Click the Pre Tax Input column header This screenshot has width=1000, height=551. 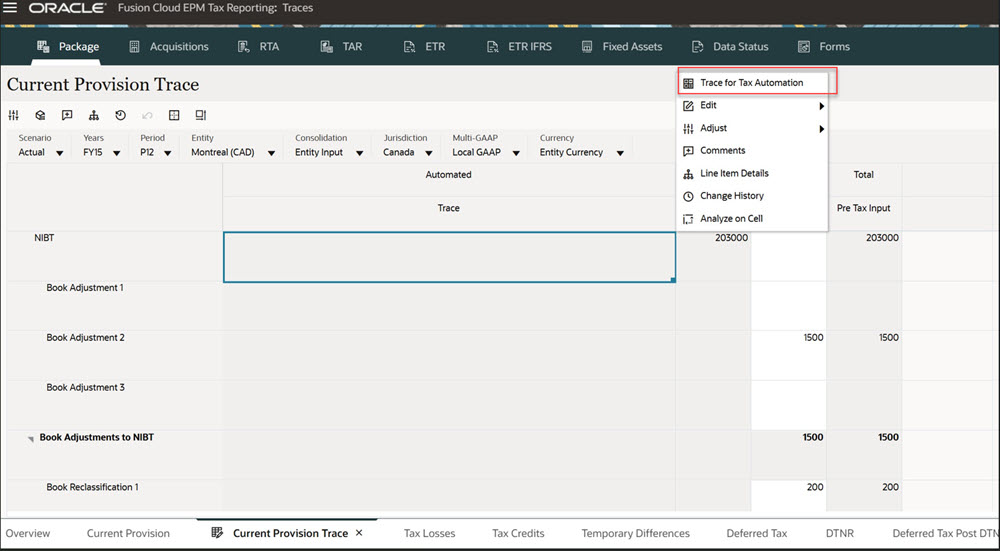[864, 208]
